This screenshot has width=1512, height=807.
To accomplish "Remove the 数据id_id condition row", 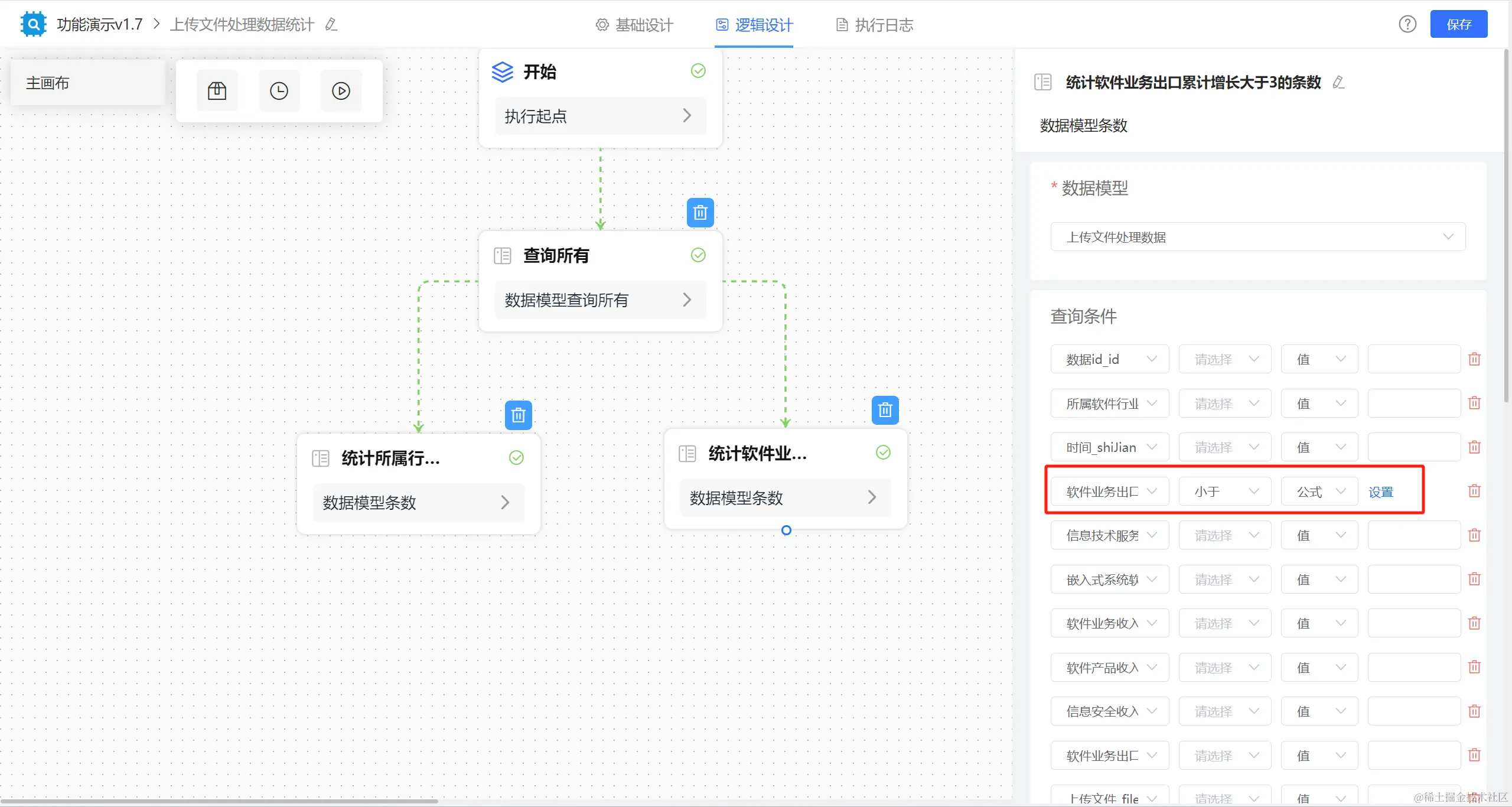I will coord(1474,359).
